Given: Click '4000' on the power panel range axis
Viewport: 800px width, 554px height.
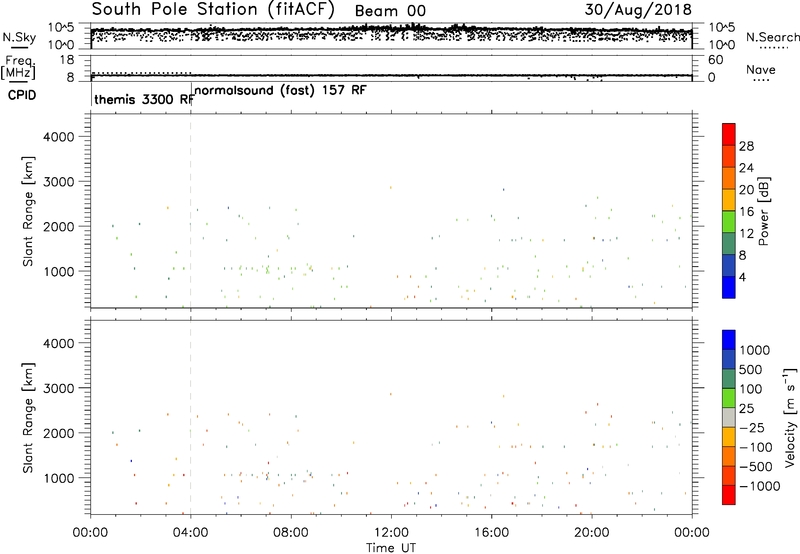Looking at the screenshot, I should (58, 137).
